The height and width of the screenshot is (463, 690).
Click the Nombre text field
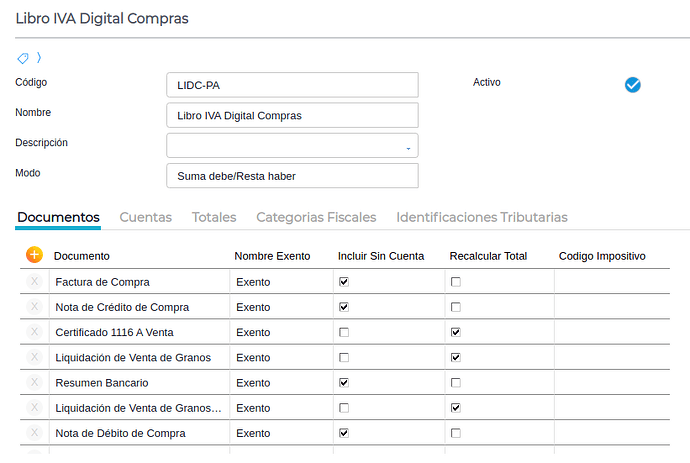pos(292,116)
